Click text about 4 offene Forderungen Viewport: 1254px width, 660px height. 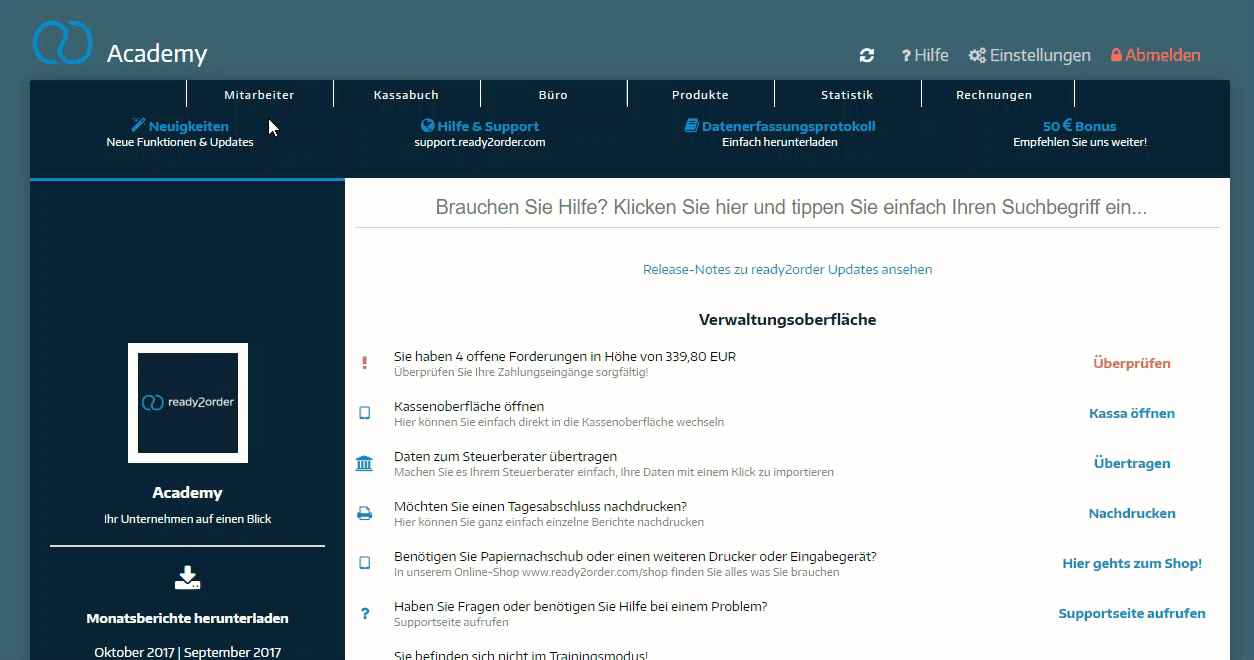pyautogui.click(x=565, y=356)
